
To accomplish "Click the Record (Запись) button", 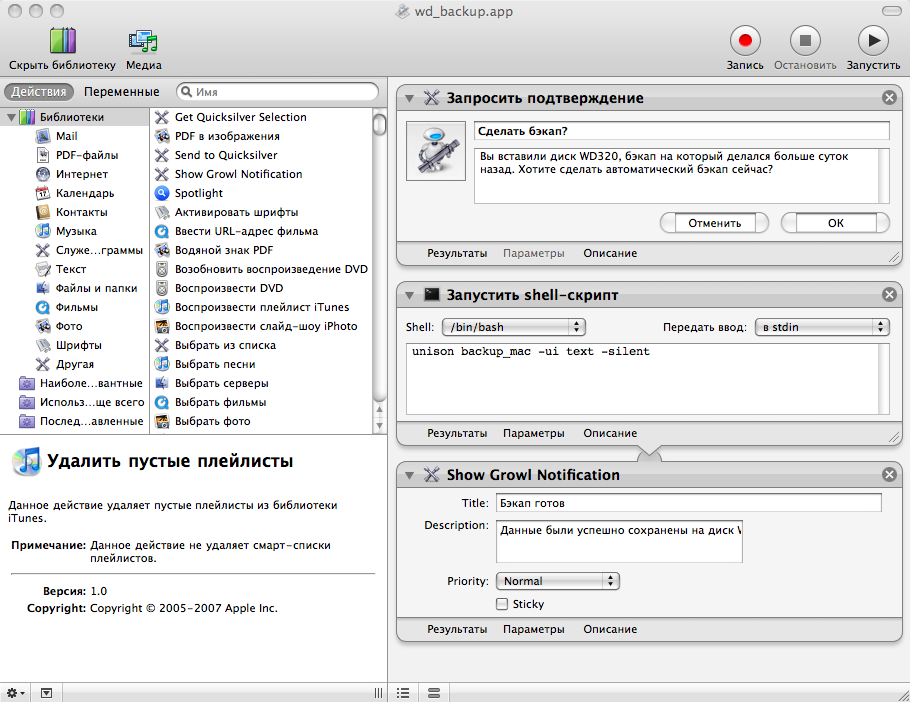I will 744,41.
